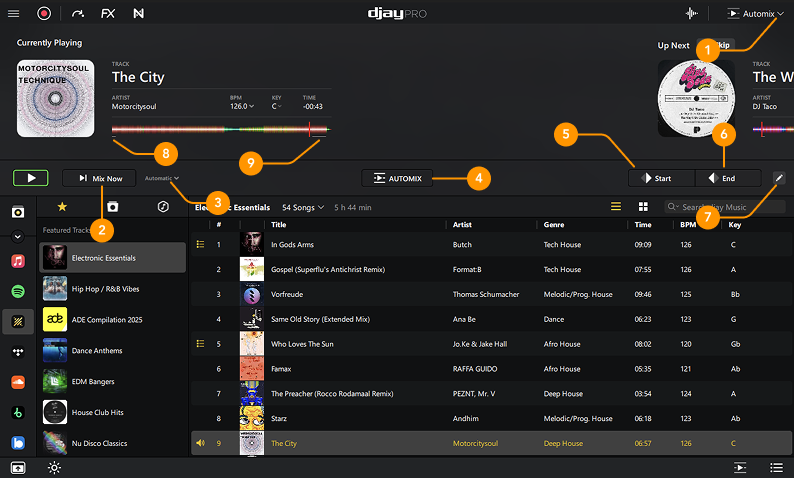The image size is (794, 478).
Task: Expand the Automix mode dropdown at top right
Action: pyautogui.click(x=758, y=14)
